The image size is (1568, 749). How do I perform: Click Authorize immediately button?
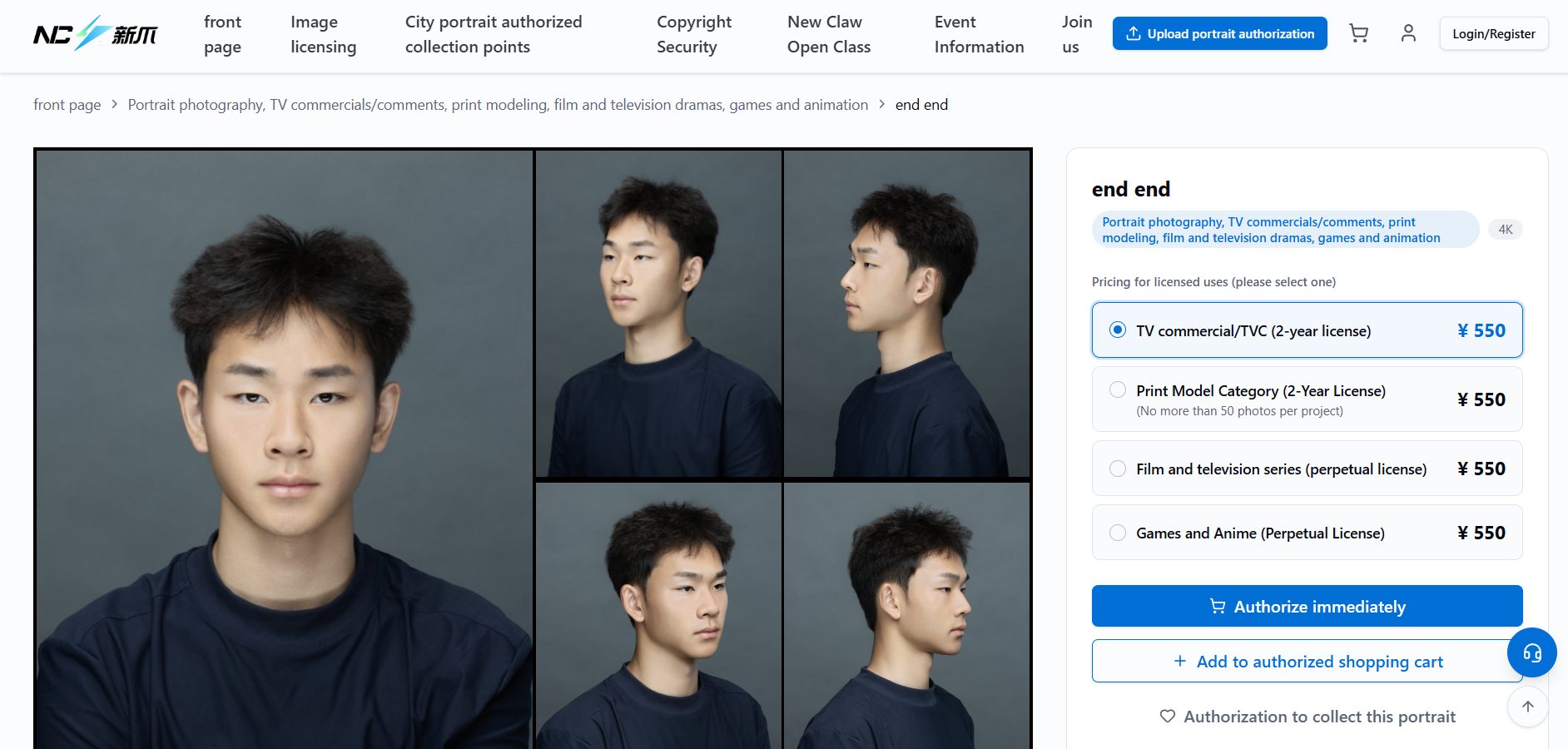1307,606
